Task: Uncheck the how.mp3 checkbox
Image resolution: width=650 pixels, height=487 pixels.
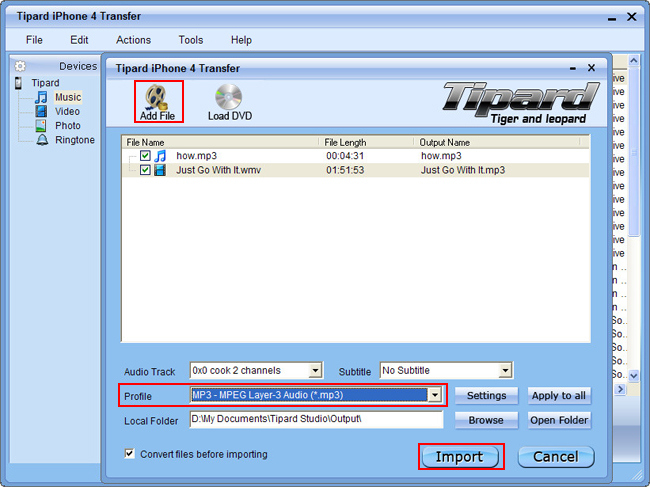Action: [x=145, y=156]
